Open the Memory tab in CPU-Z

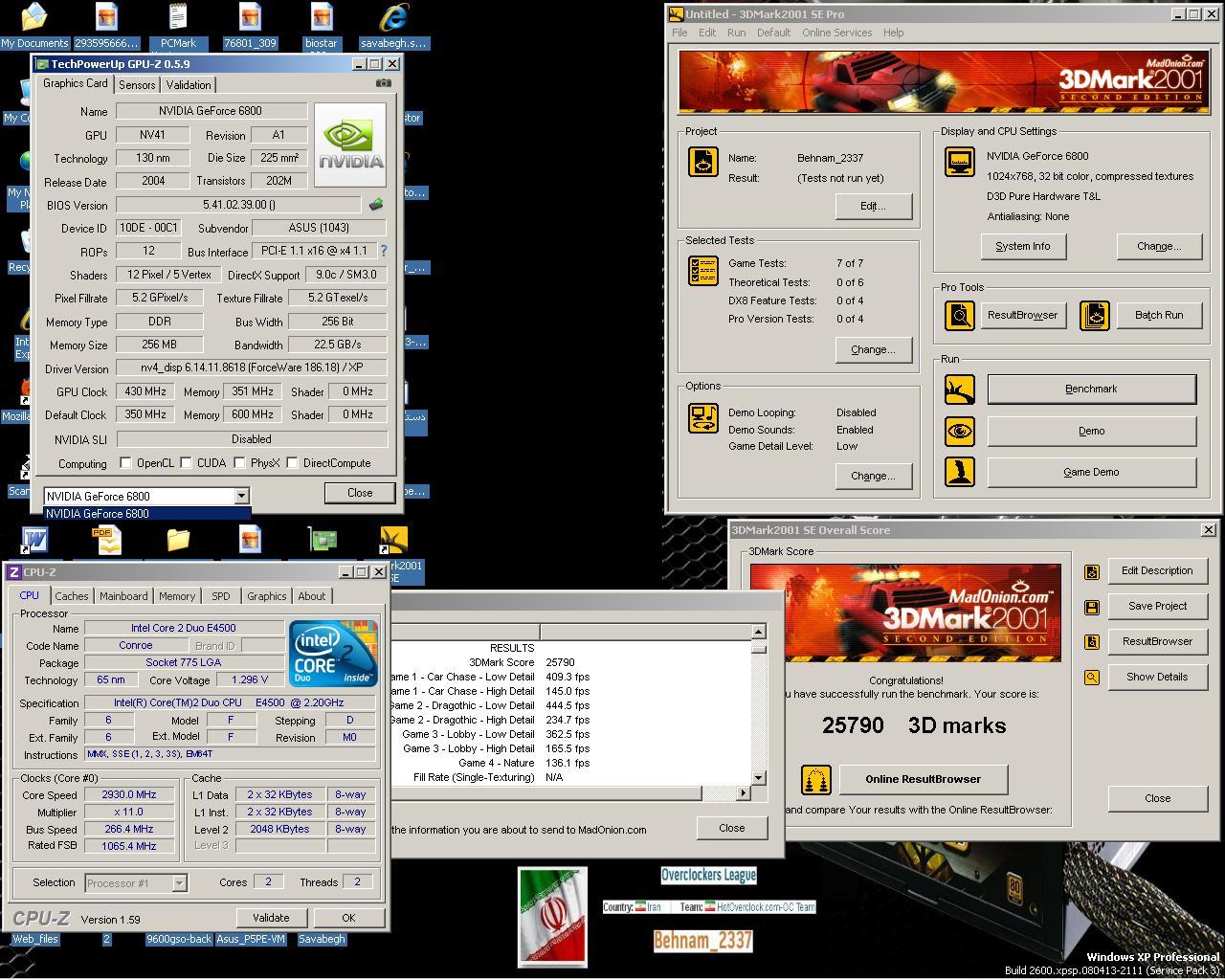(177, 596)
